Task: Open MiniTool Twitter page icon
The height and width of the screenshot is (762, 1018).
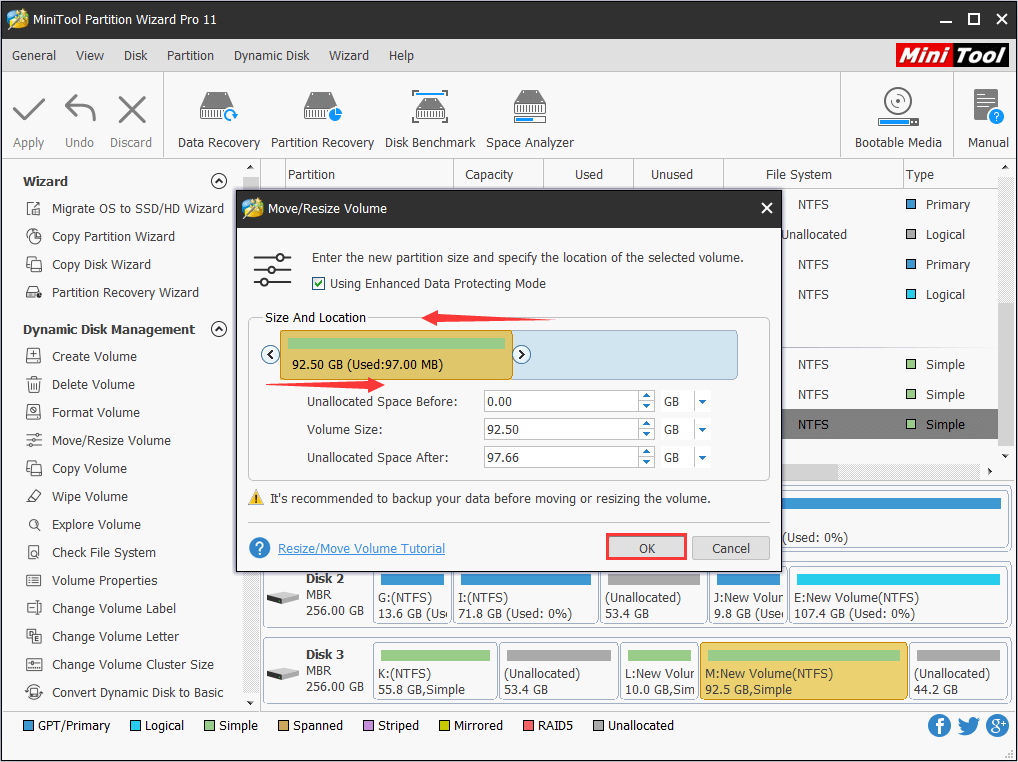Action: point(968,725)
